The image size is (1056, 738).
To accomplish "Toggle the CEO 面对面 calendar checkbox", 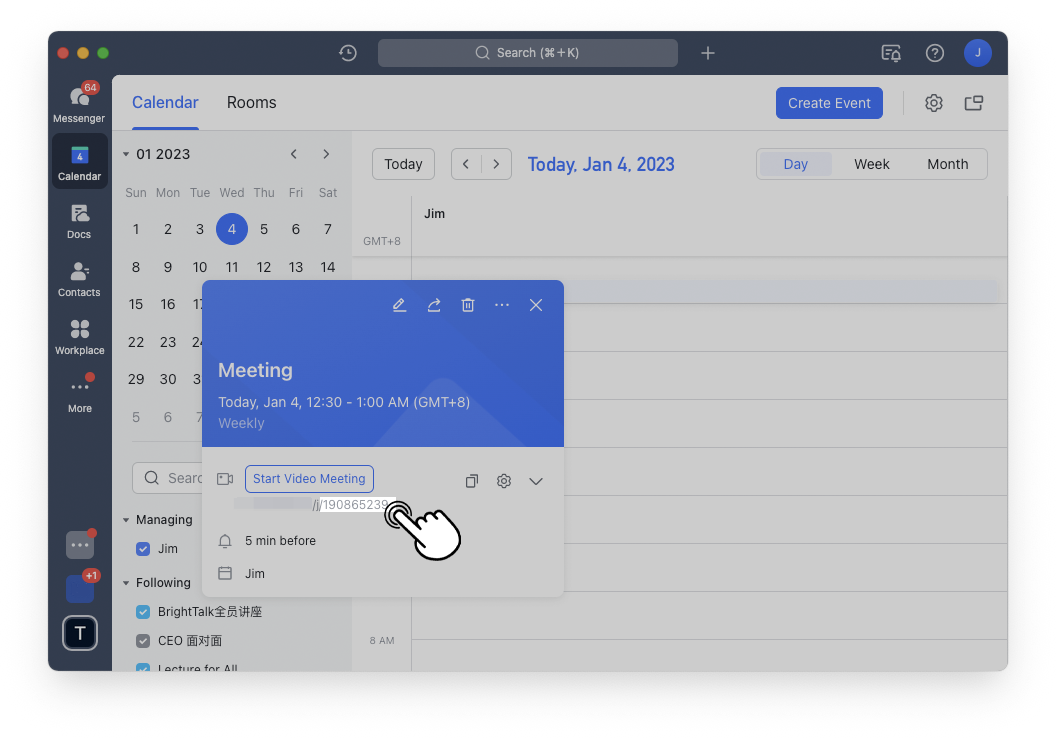I will tap(143, 641).
